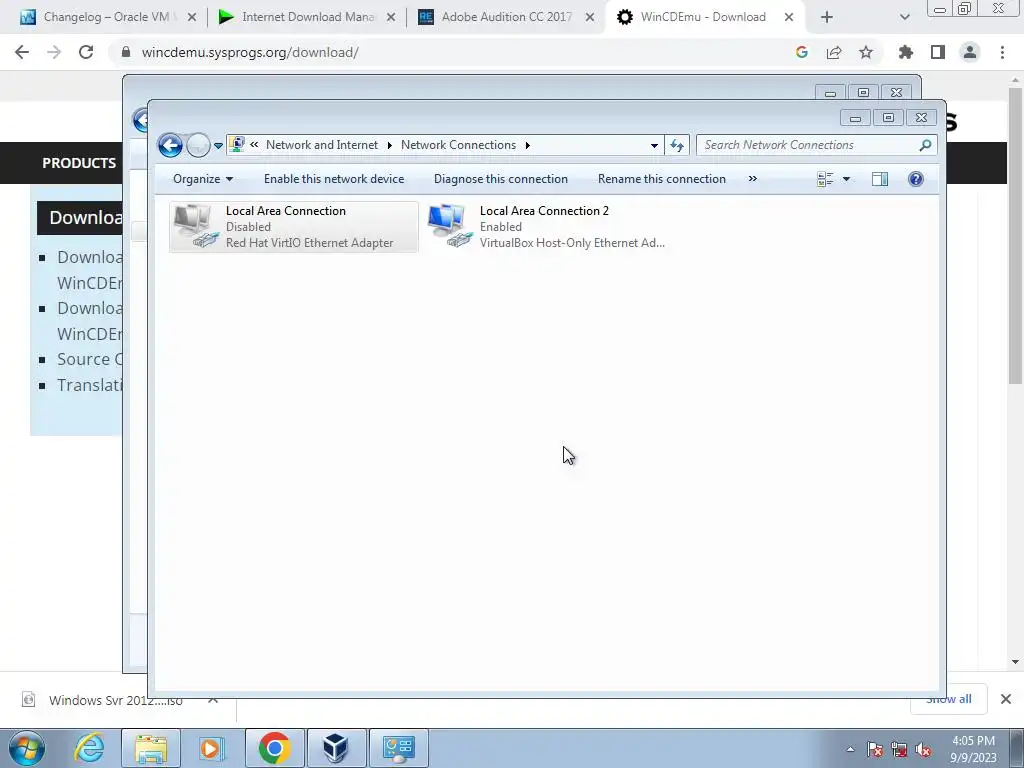Open Explorer help button

[916, 179]
